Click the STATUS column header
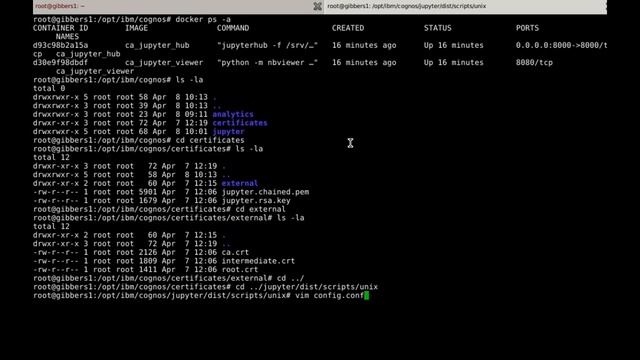640x360 pixels. click(x=438, y=28)
